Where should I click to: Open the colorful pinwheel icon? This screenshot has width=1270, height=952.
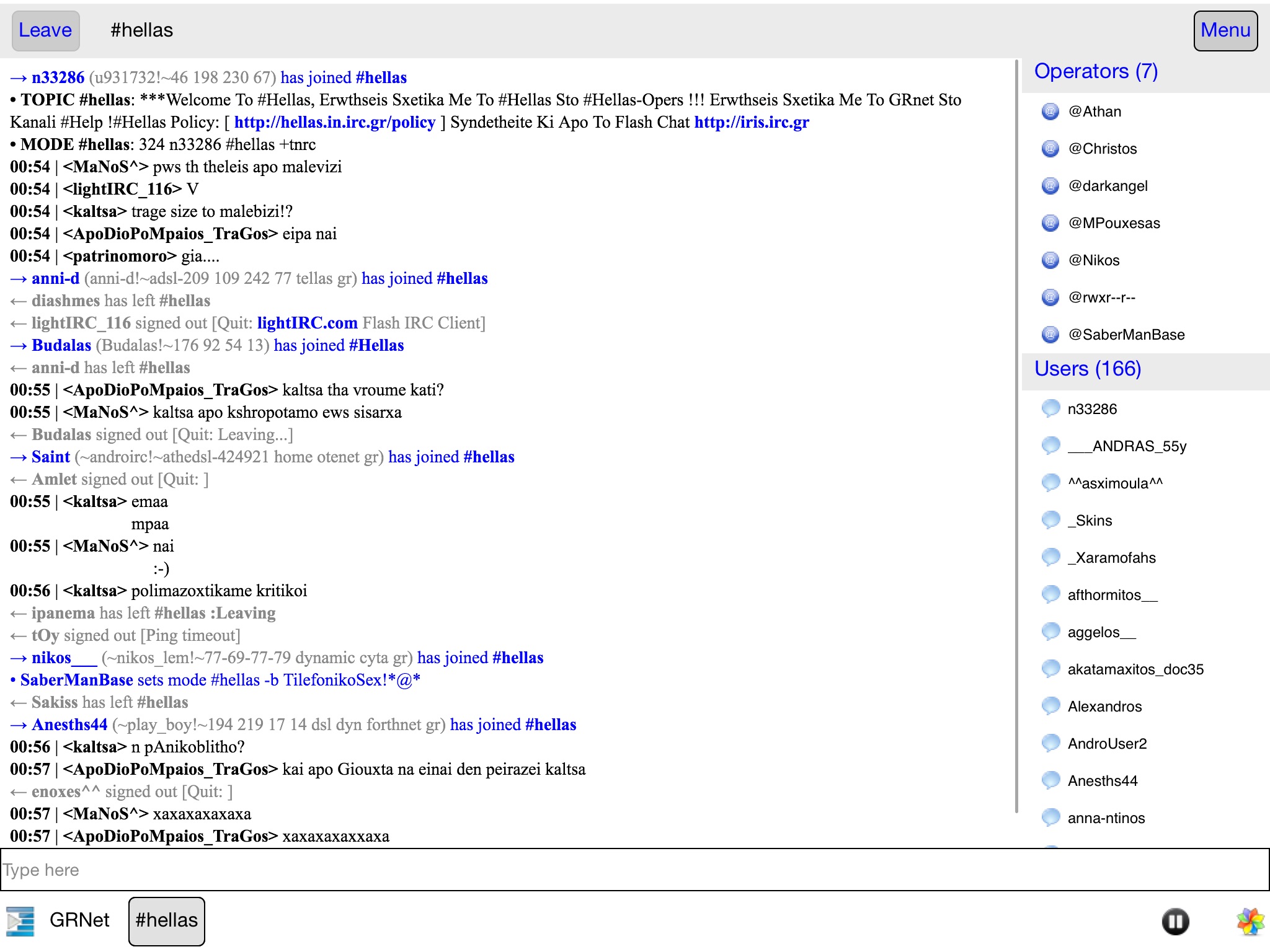[1250, 921]
